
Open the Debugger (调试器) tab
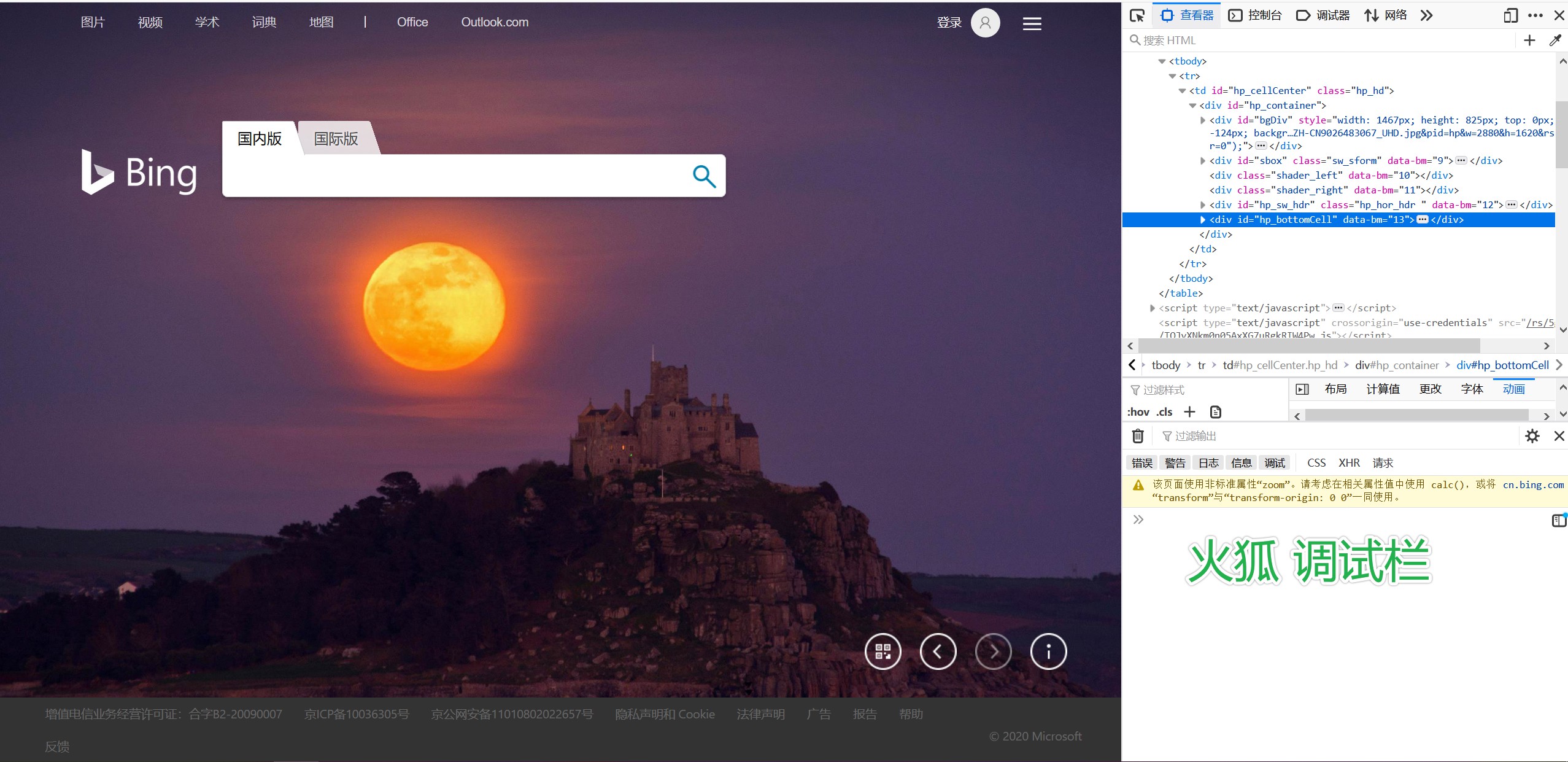(1323, 15)
